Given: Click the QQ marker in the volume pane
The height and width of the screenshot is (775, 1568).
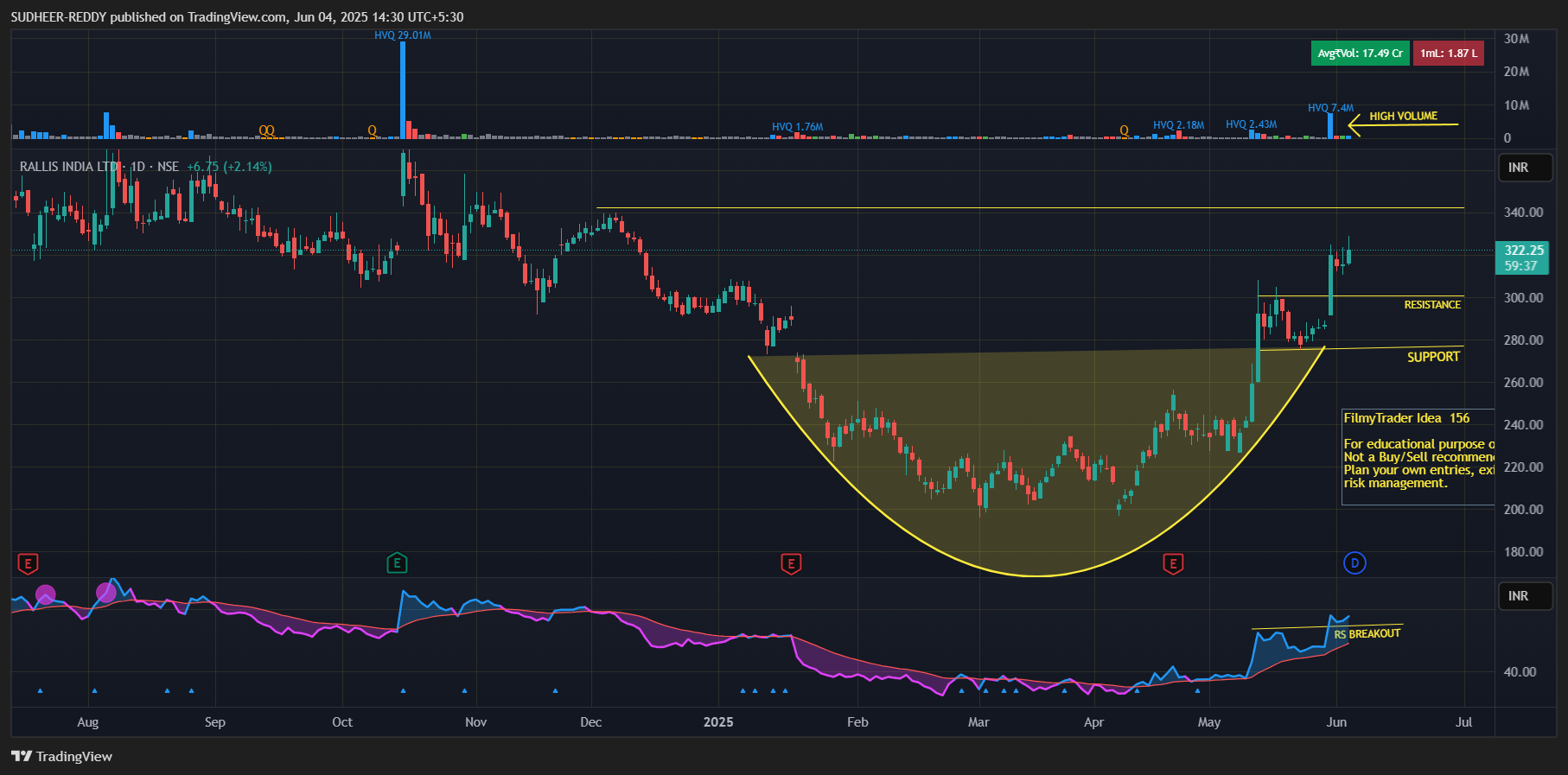Looking at the screenshot, I should tap(266, 130).
